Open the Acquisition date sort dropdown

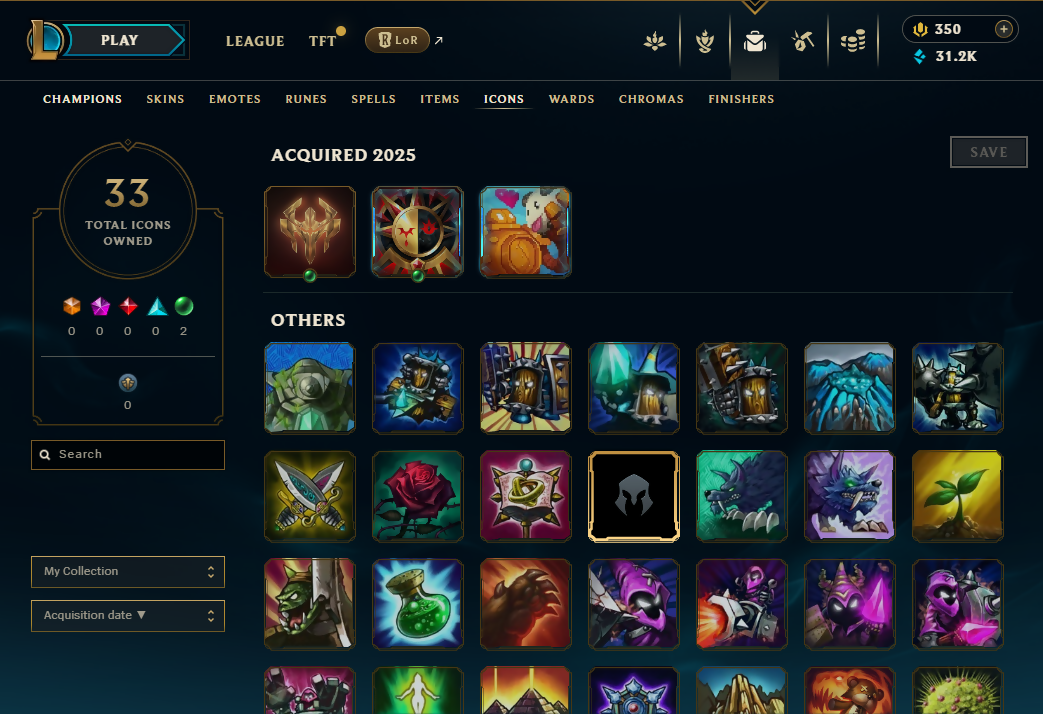(128, 616)
